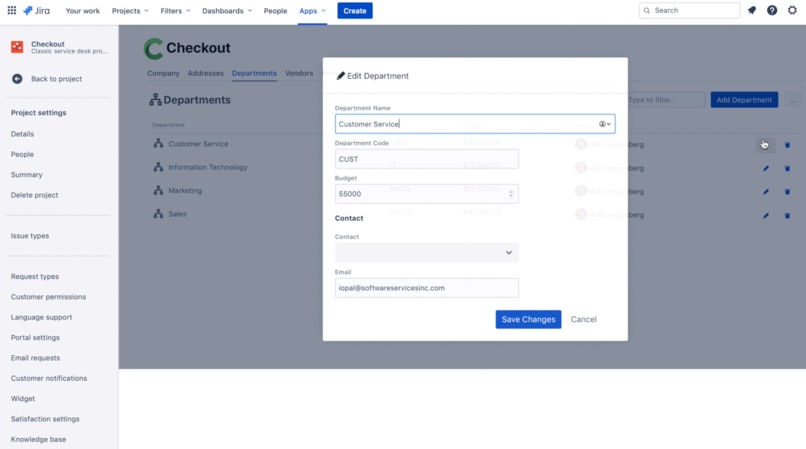Click Cancel in Edit Department dialog
This screenshot has height=449, width=806.
pos(583,319)
